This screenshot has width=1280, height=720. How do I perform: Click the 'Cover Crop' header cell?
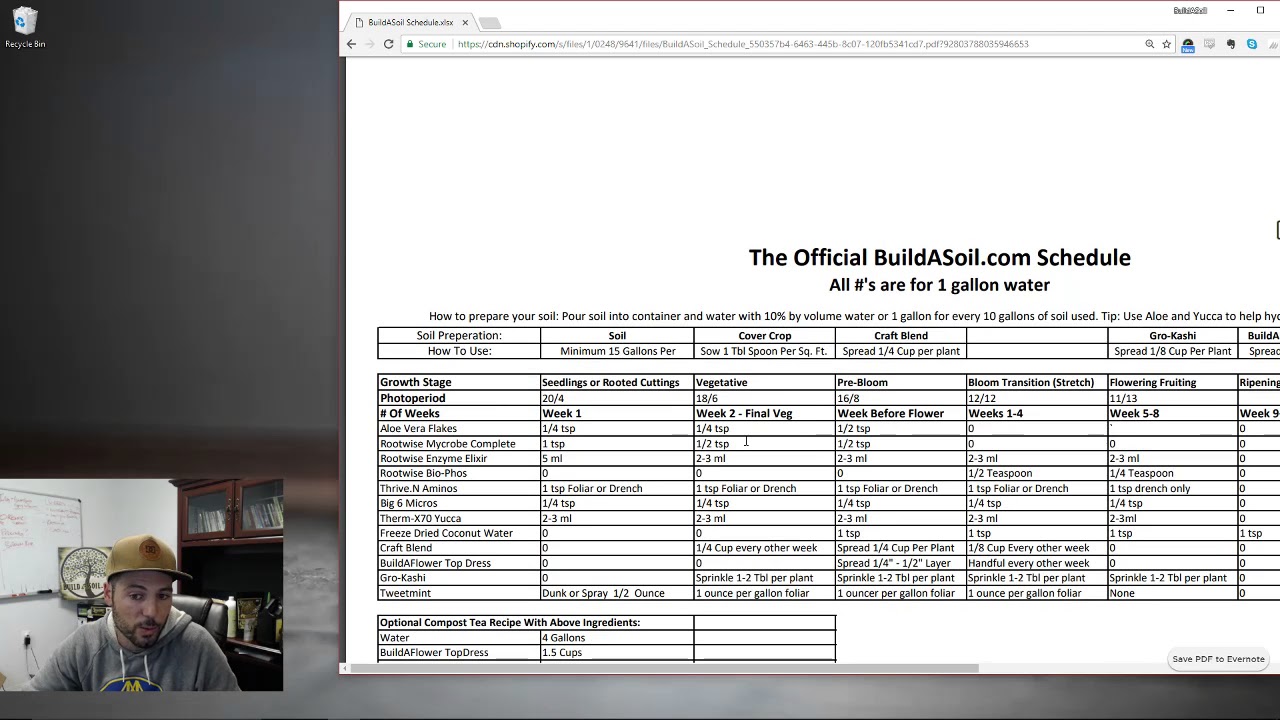point(764,336)
